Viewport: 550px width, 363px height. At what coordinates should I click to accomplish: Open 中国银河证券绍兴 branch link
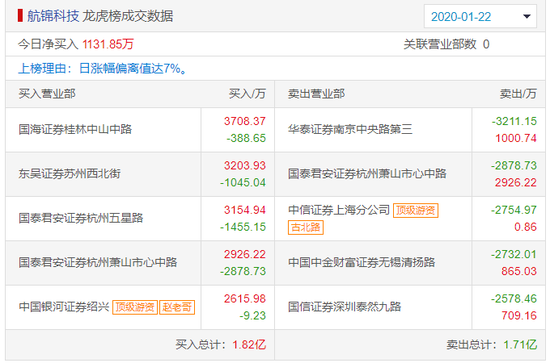click(x=64, y=307)
